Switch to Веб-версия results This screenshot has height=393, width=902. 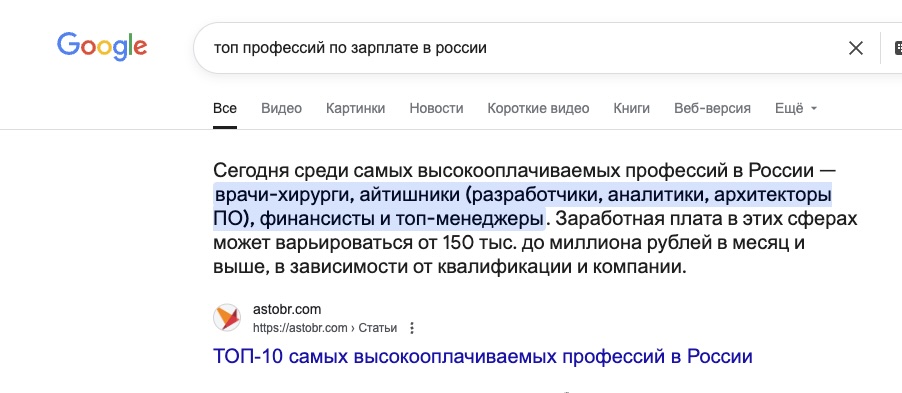tap(712, 108)
